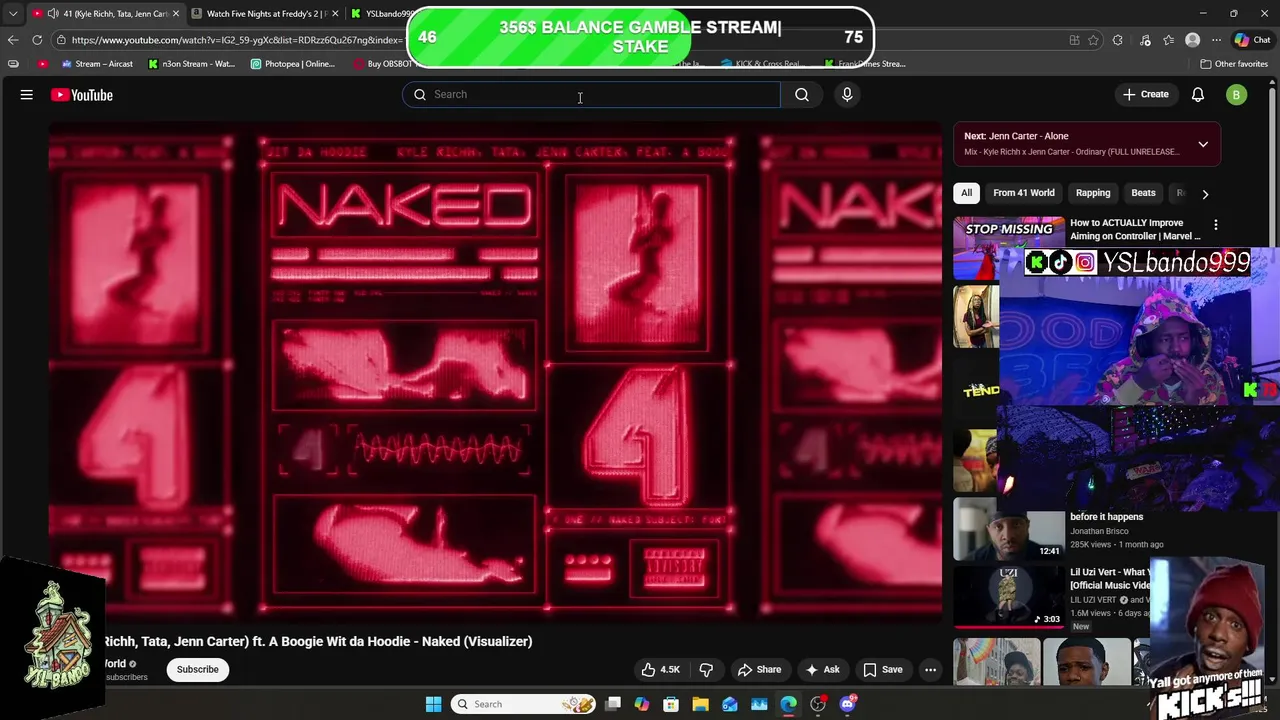1280x720 pixels.
Task: Dislike this video
Action: [x=706, y=670]
